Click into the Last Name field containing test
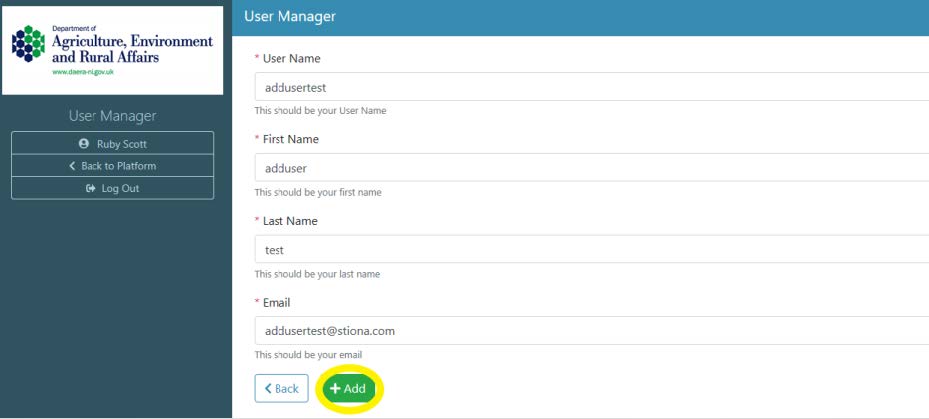 [590, 250]
